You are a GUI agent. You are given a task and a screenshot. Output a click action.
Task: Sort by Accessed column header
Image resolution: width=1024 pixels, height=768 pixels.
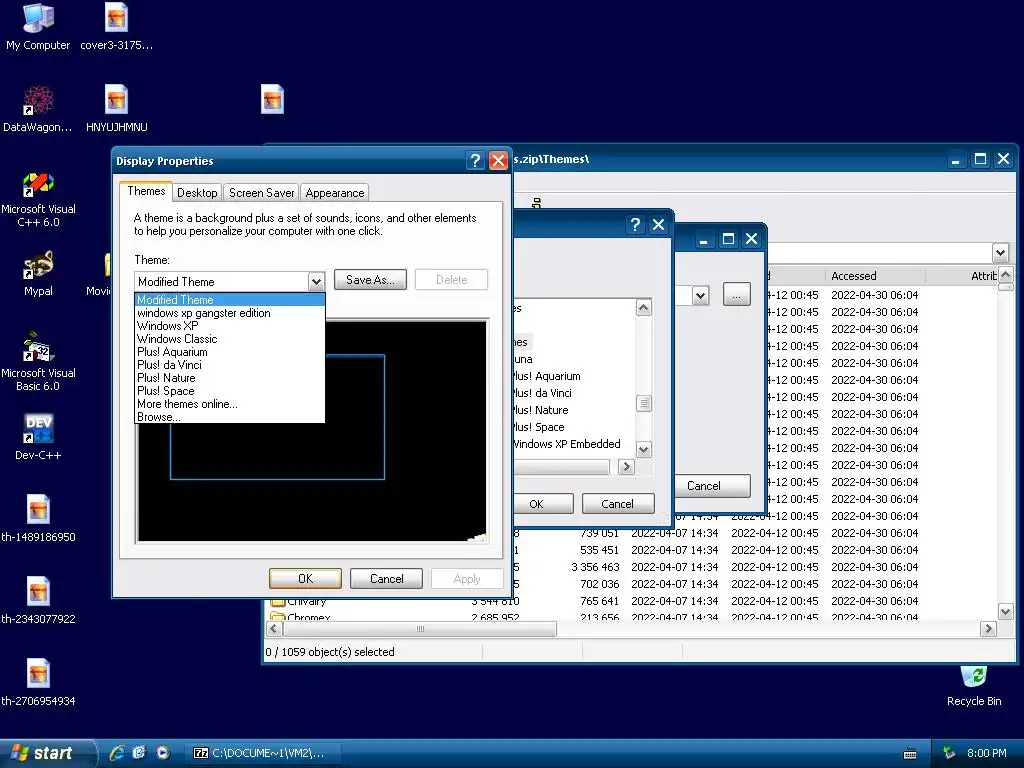[x=874, y=276]
